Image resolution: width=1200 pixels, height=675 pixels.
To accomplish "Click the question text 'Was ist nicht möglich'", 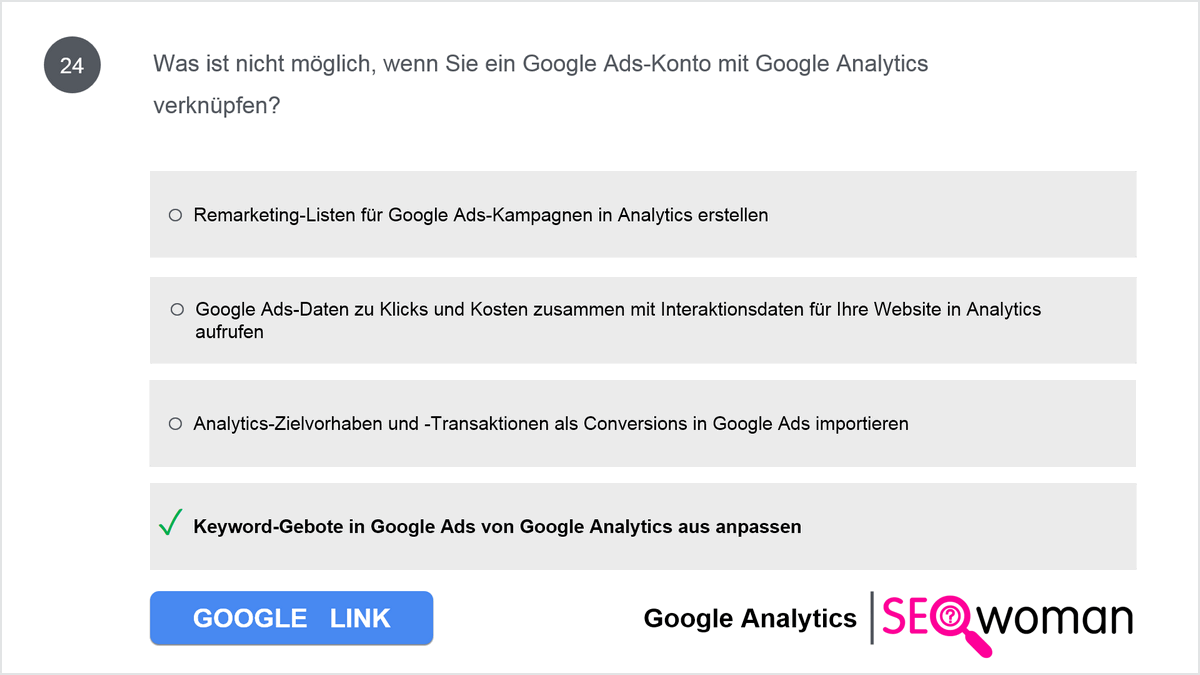I will (264, 64).
